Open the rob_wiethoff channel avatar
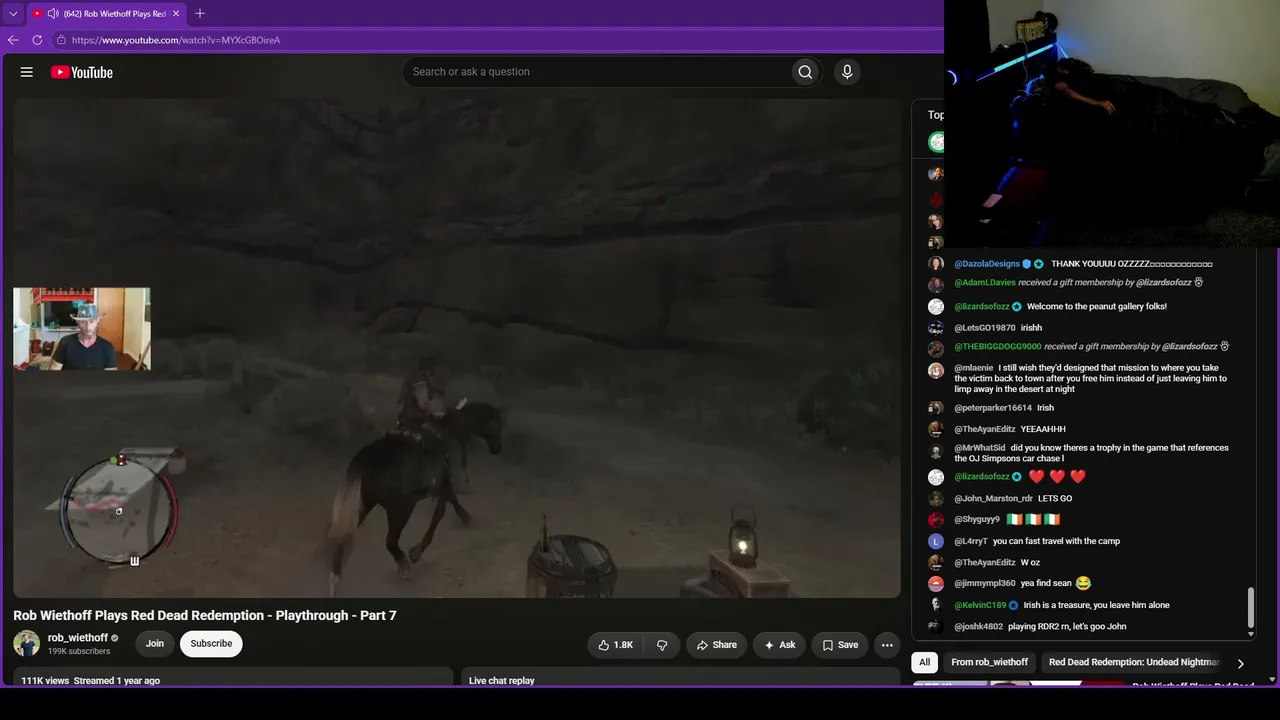This screenshot has height=720, width=1280. point(27,644)
